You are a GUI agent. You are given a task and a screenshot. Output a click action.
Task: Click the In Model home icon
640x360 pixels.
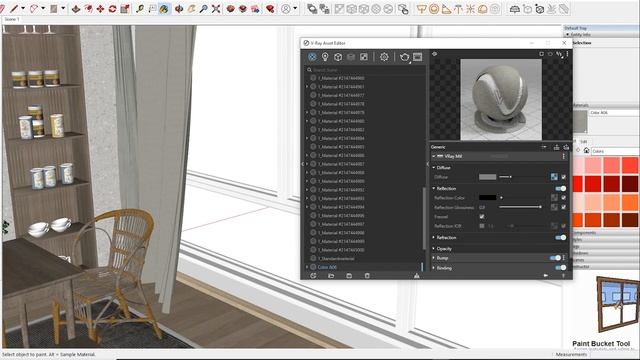tap(586, 151)
